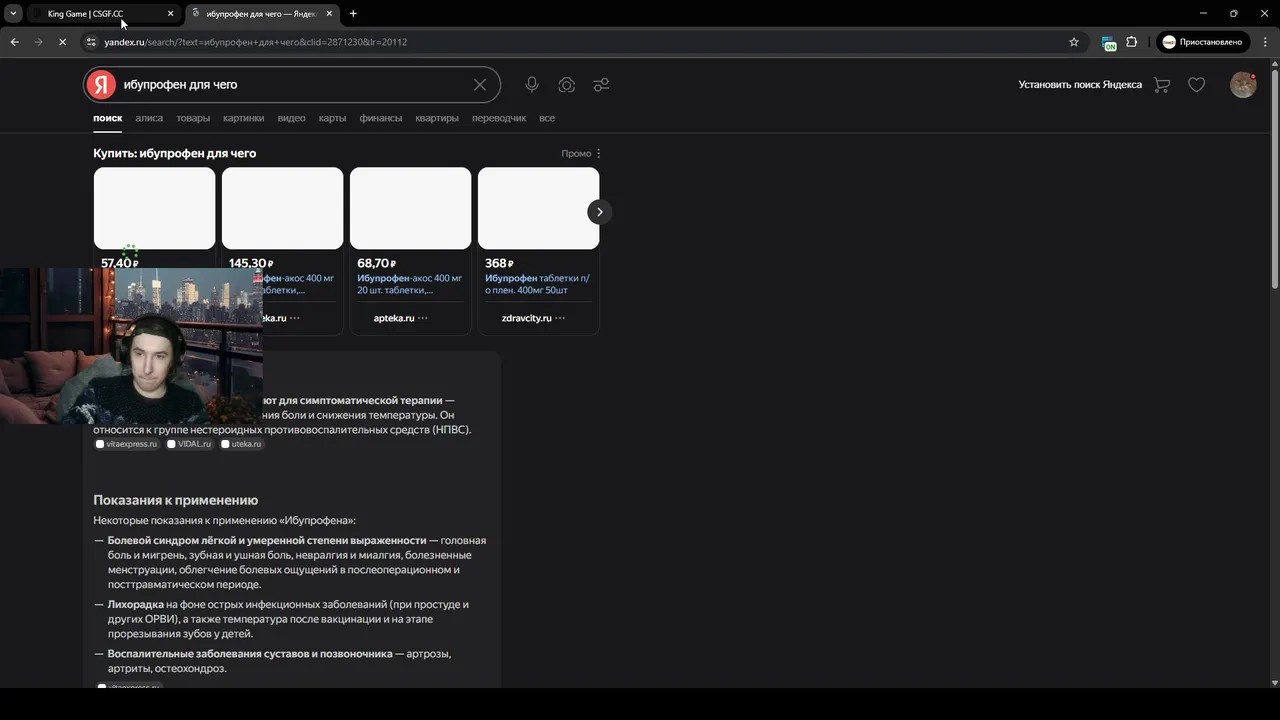Close the ибупрофен Yandex tab
Viewport: 1280px width, 720px height.
(329, 14)
